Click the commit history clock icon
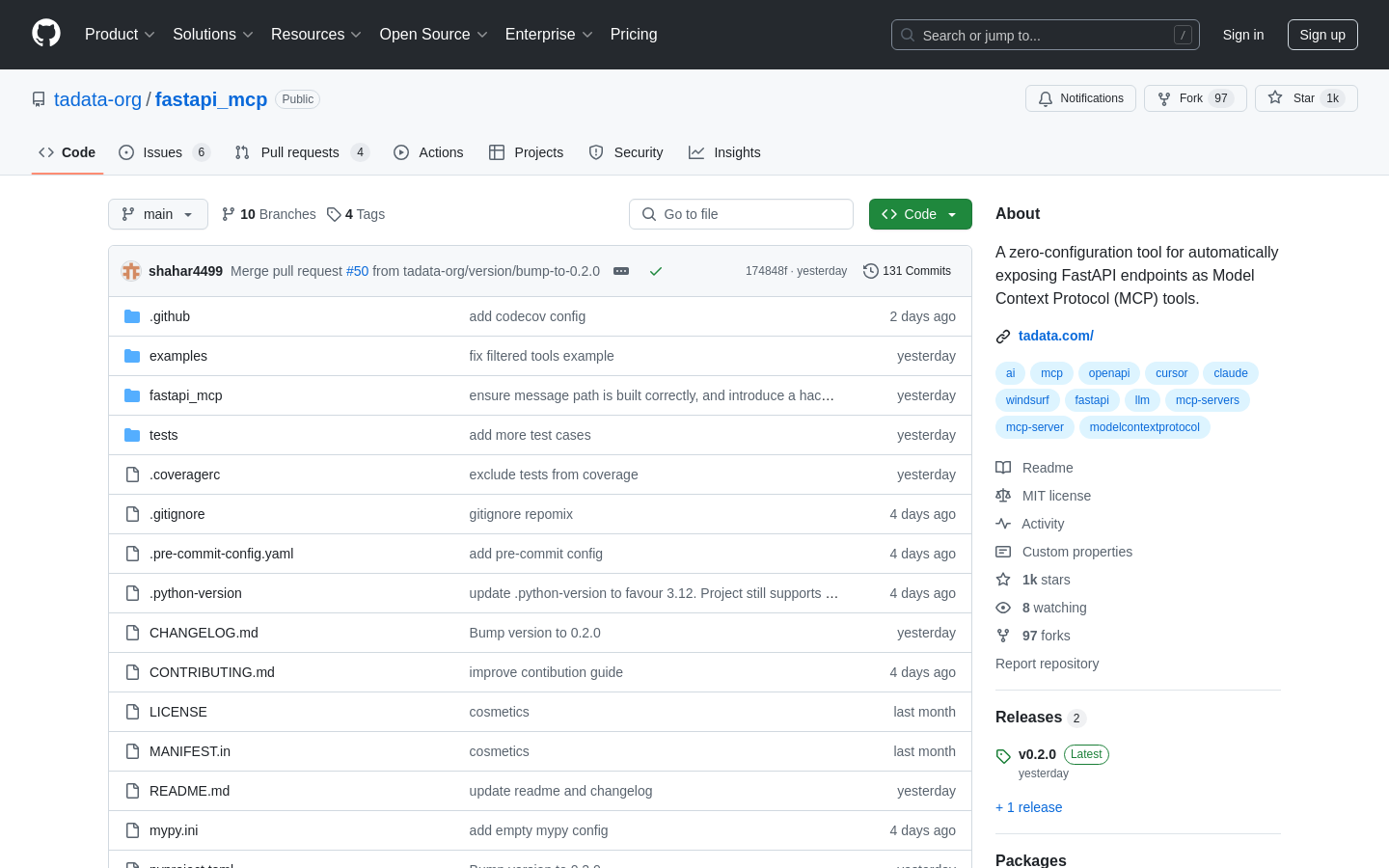The height and width of the screenshot is (868, 1389). coord(870,271)
